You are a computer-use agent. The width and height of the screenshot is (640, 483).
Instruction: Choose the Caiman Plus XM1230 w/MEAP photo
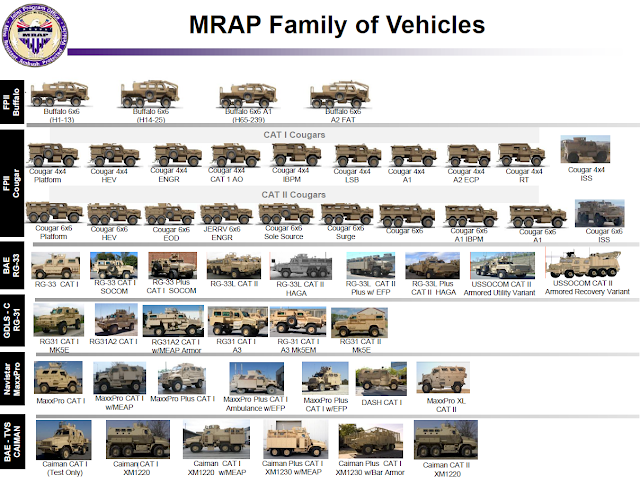click(296, 440)
